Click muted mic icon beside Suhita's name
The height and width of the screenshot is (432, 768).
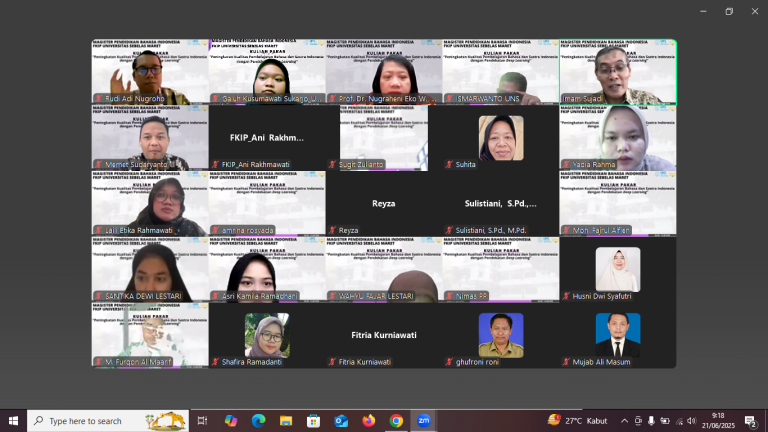coord(449,165)
